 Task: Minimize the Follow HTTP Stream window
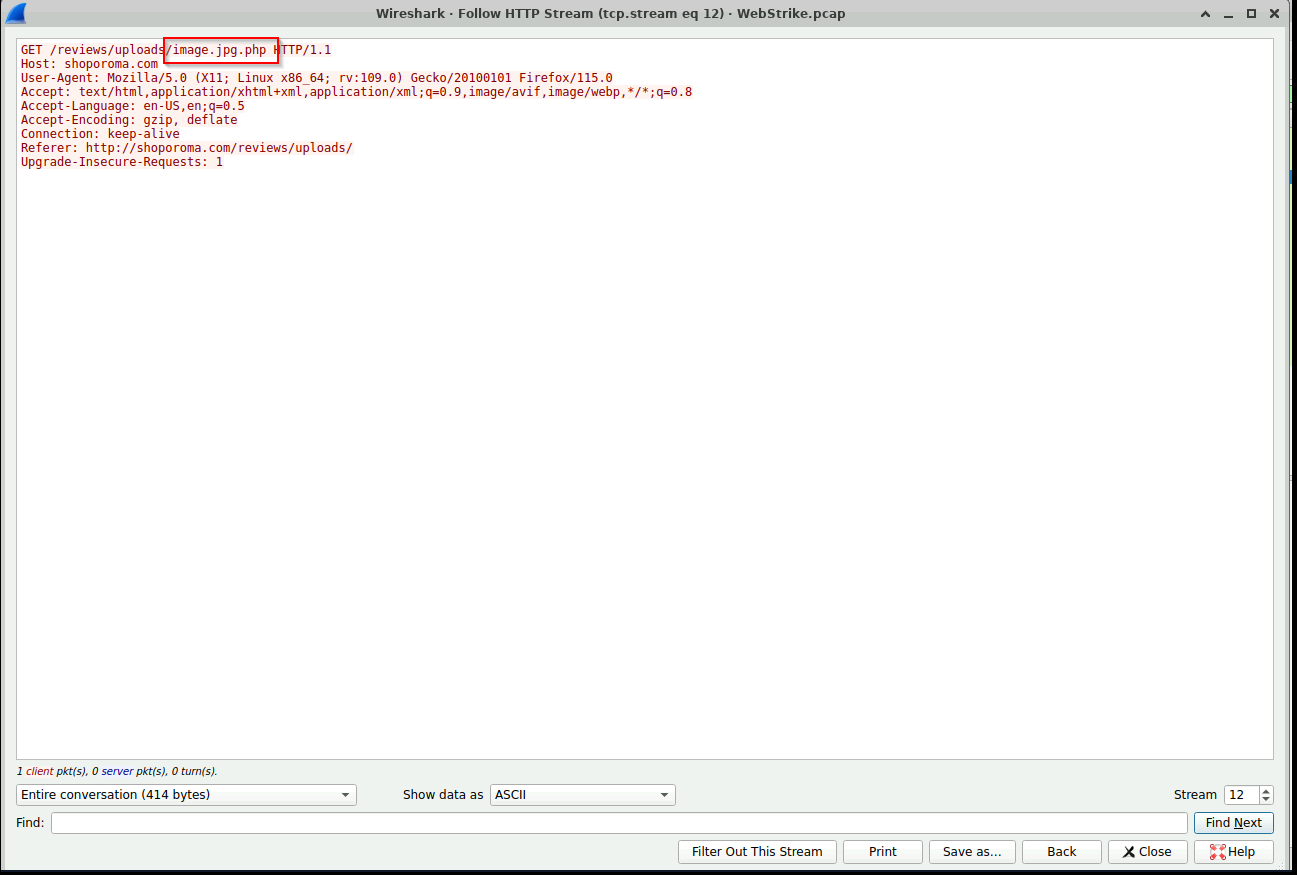pyautogui.click(x=1229, y=14)
